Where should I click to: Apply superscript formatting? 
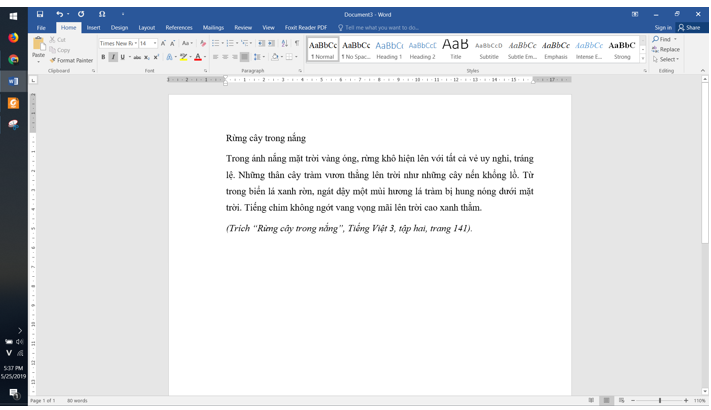coord(156,57)
